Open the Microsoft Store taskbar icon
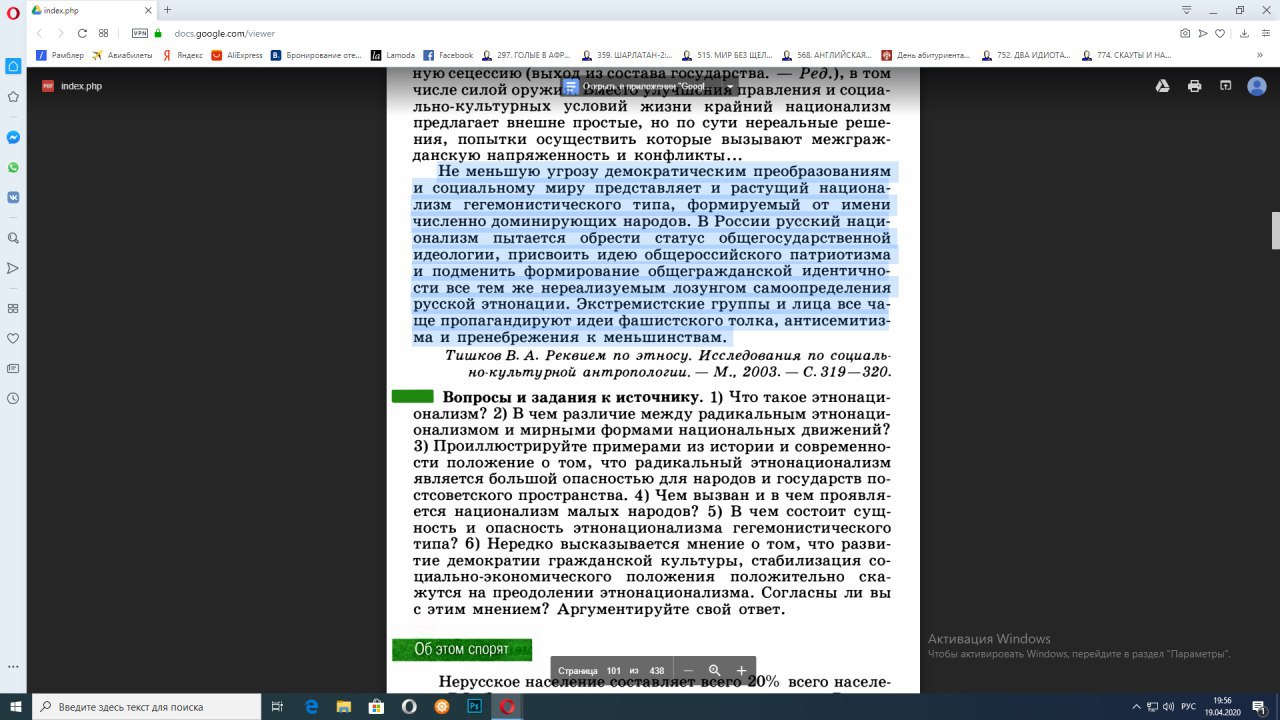 point(377,706)
